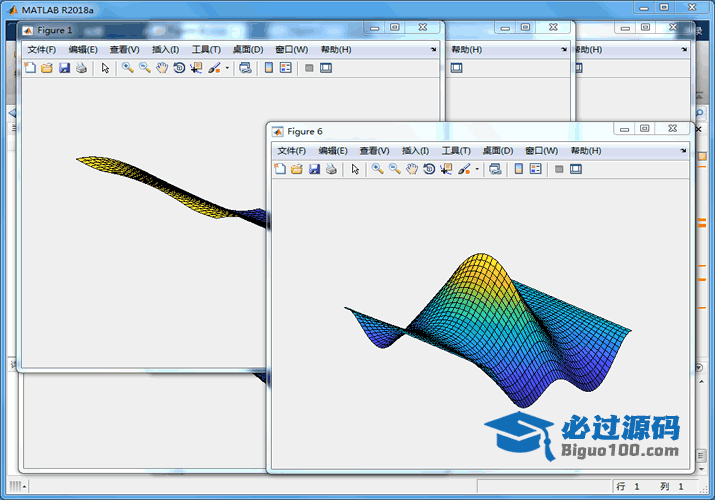Select Brush data tool in Figure 6
Image resolution: width=715 pixels, height=500 pixels.
(x=464, y=169)
